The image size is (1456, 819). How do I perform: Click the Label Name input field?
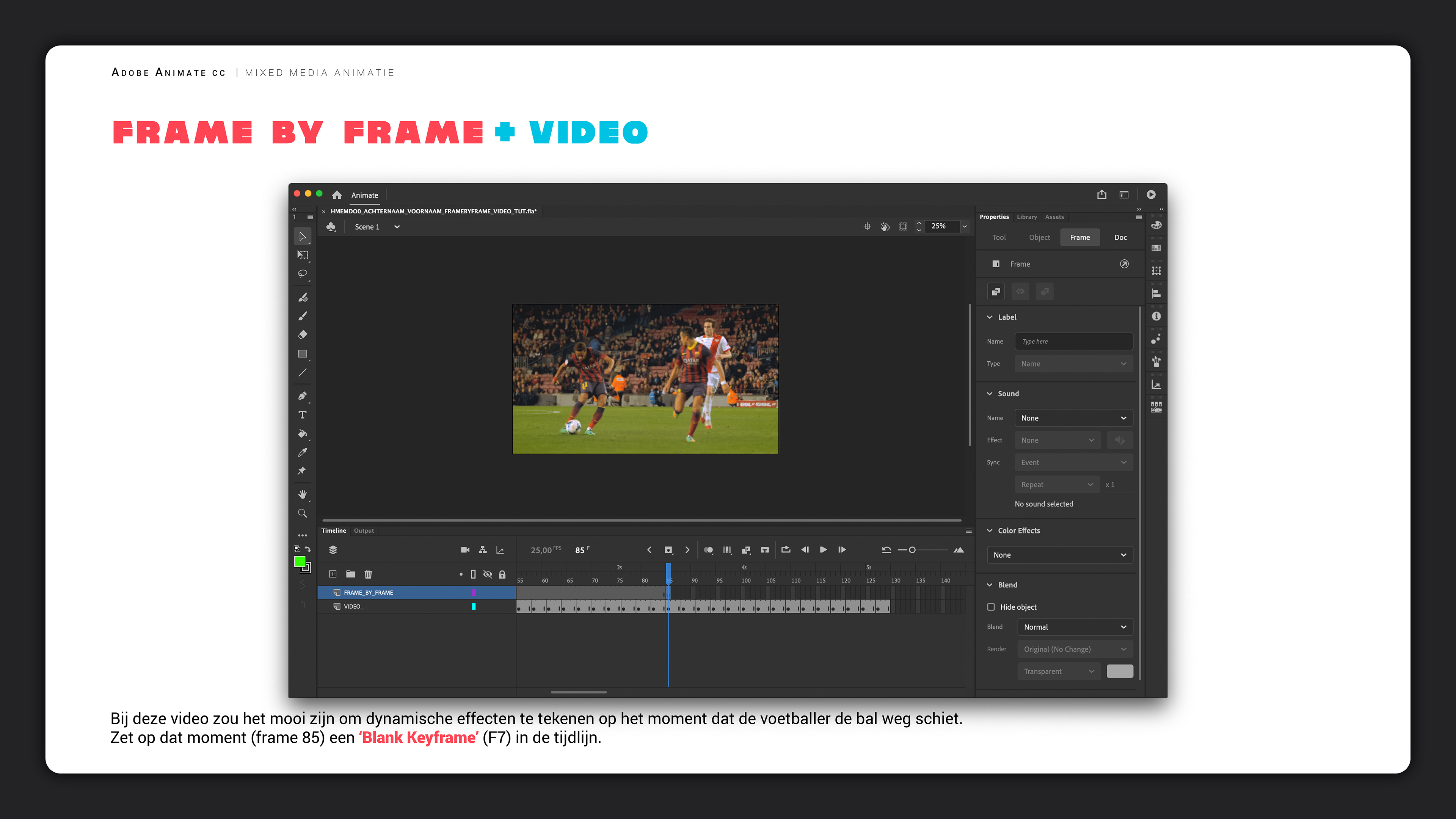tap(1073, 341)
